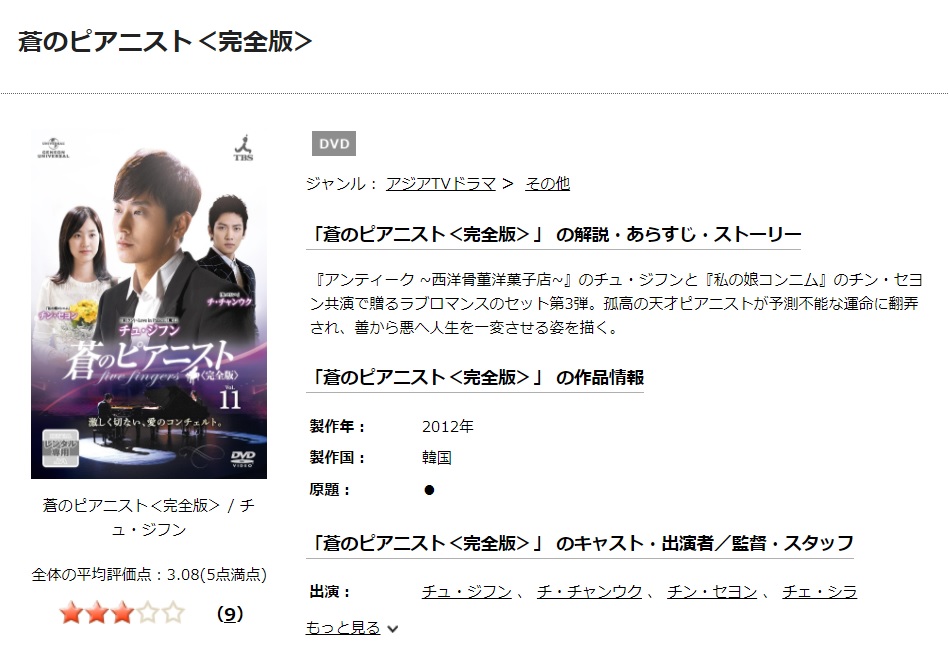Click the DVD cover thumbnail image
The height and width of the screenshot is (657, 948).
pyautogui.click(x=149, y=305)
